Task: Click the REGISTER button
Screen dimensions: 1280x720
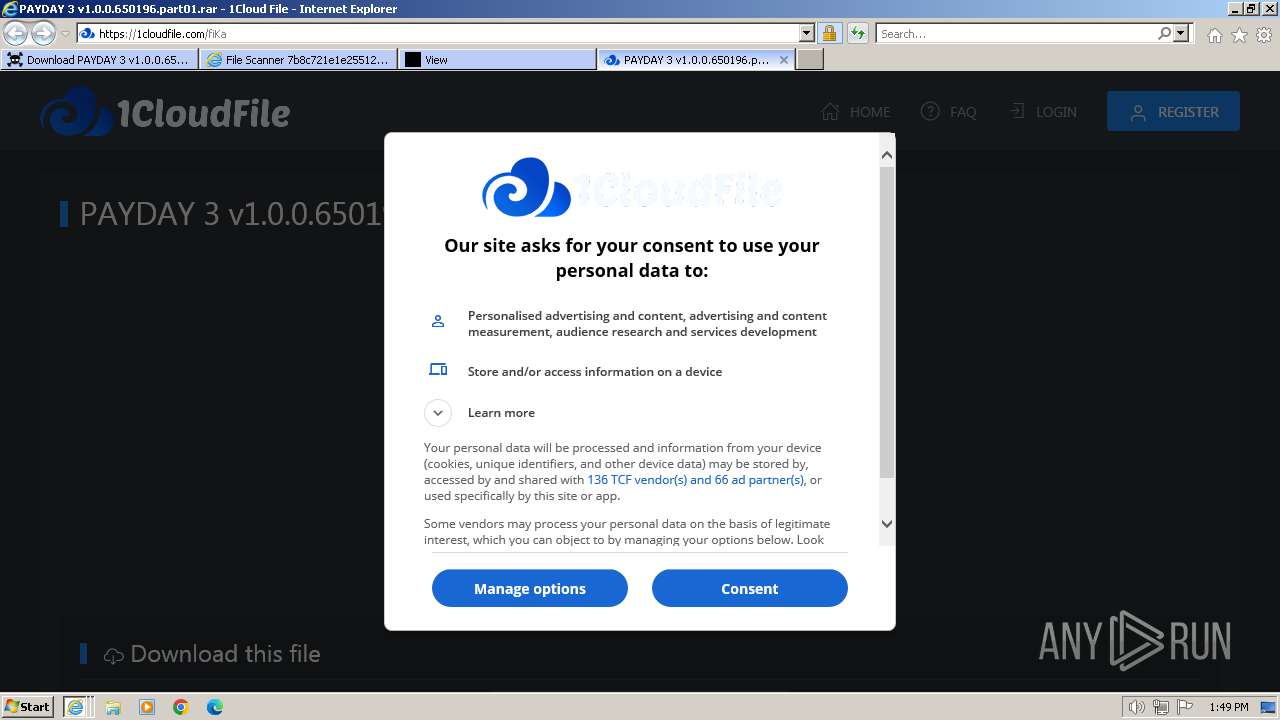Action: (1173, 111)
